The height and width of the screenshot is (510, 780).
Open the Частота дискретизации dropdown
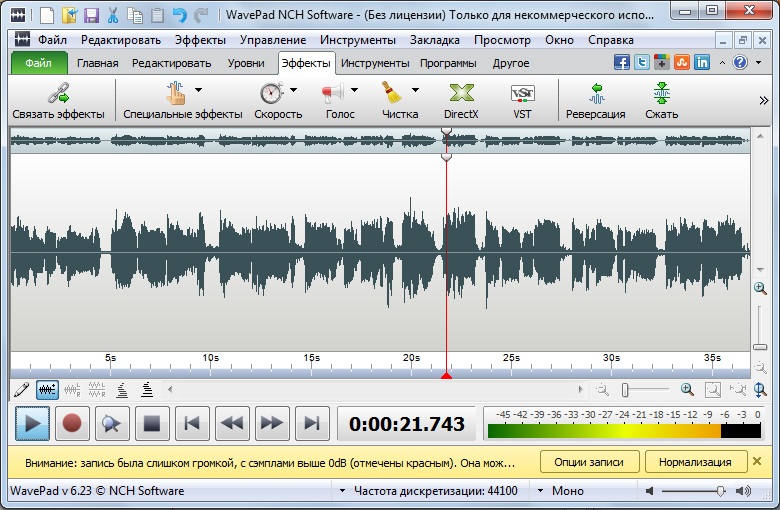[x=342, y=491]
